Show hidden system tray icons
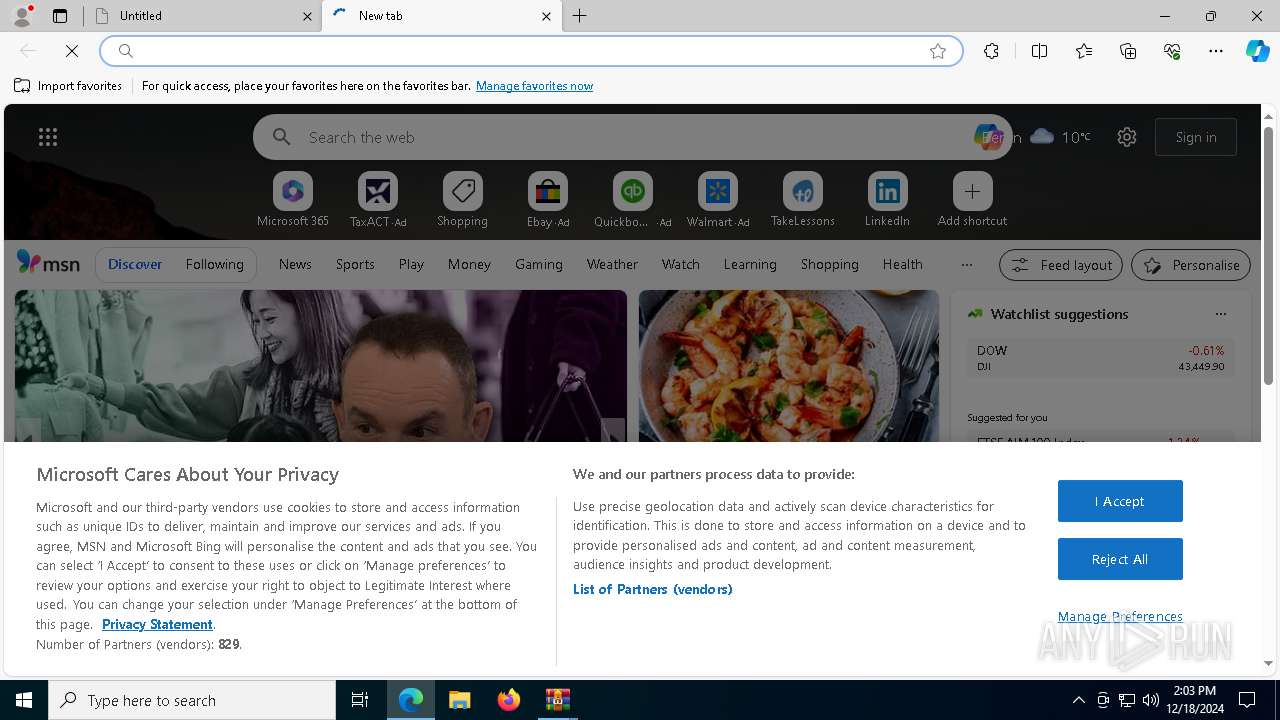 click(1078, 700)
